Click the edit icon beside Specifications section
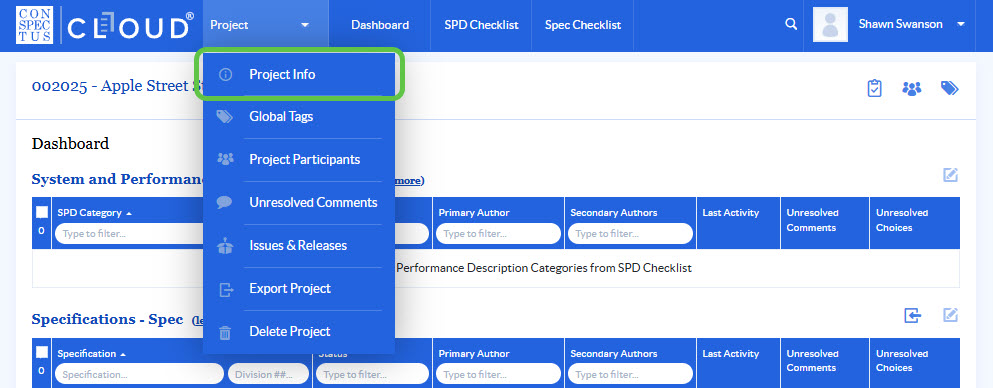The width and height of the screenshot is (993, 388). click(951, 315)
